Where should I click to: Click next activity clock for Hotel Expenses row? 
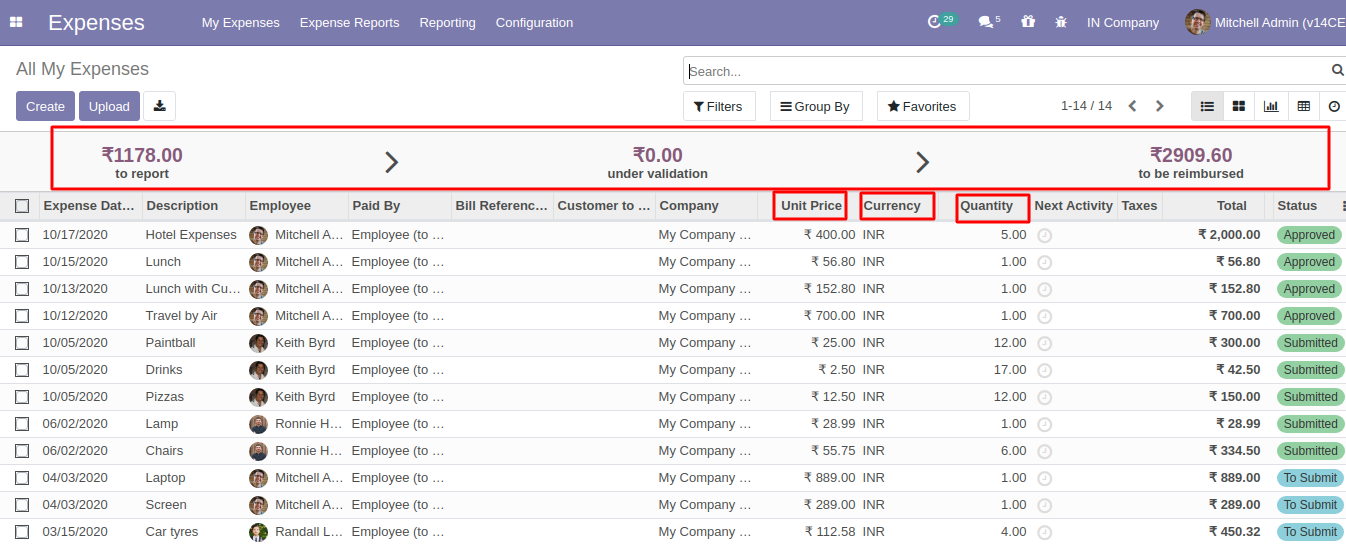pos(1044,235)
